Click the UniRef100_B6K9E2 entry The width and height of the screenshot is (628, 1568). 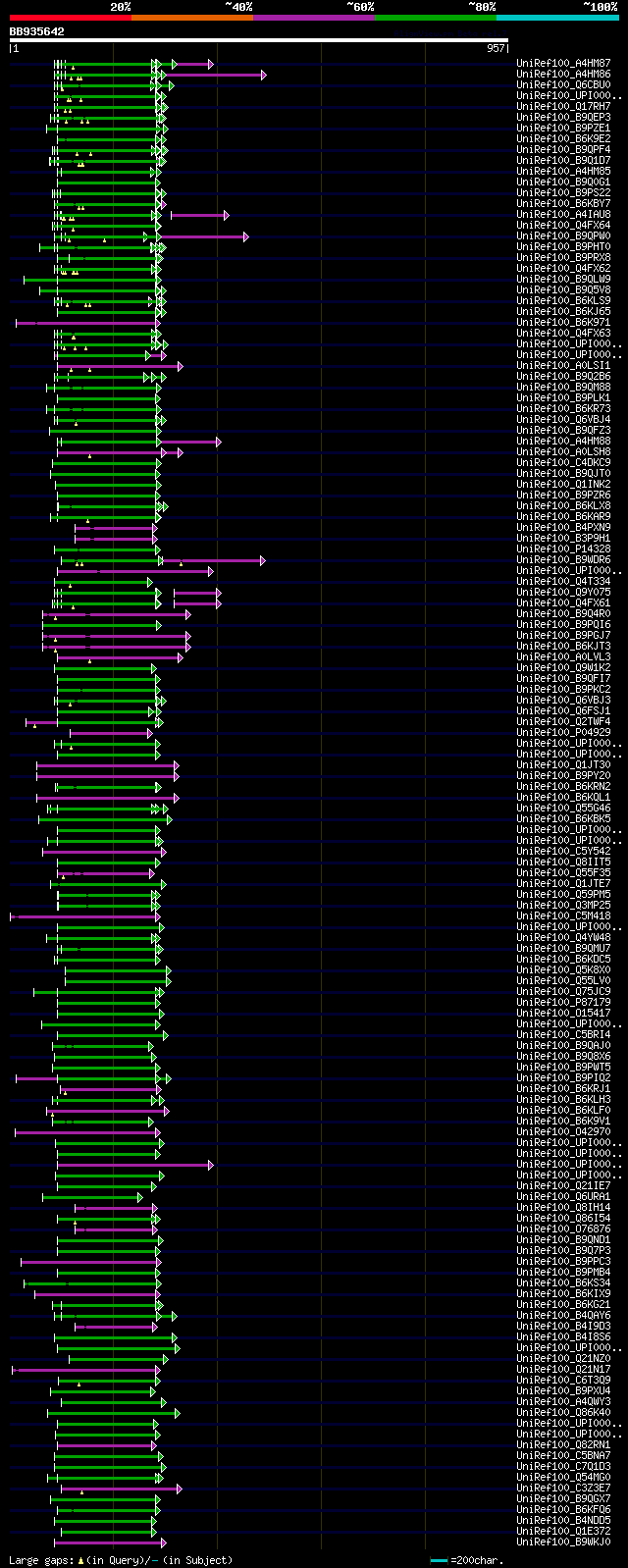[x=563, y=139]
